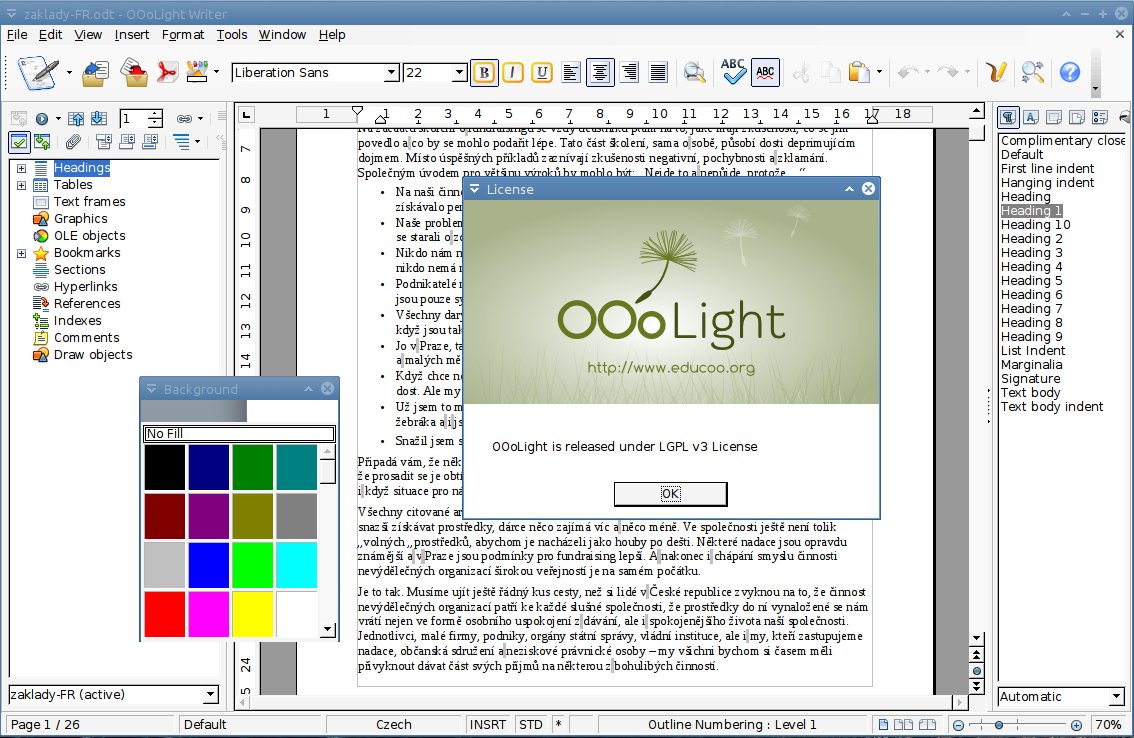The height and width of the screenshot is (738, 1134).
Task: Click the Styles and Formatting brush icon
Action: click(x=996, y=72)
